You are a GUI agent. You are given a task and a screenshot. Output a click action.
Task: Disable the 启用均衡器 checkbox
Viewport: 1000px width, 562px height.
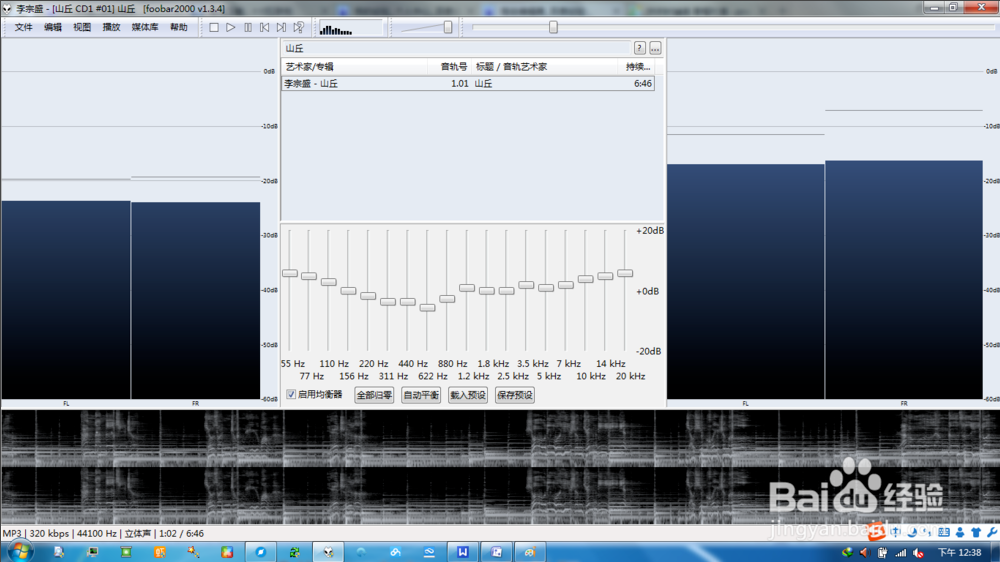coord(291,395)
